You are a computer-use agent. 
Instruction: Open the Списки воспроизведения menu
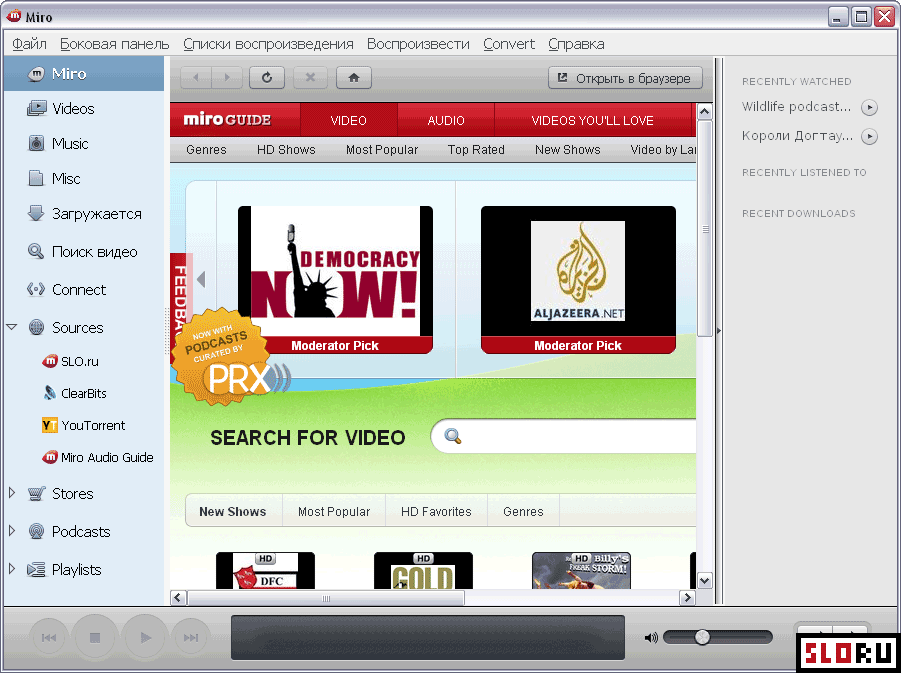tap(268, 44)
